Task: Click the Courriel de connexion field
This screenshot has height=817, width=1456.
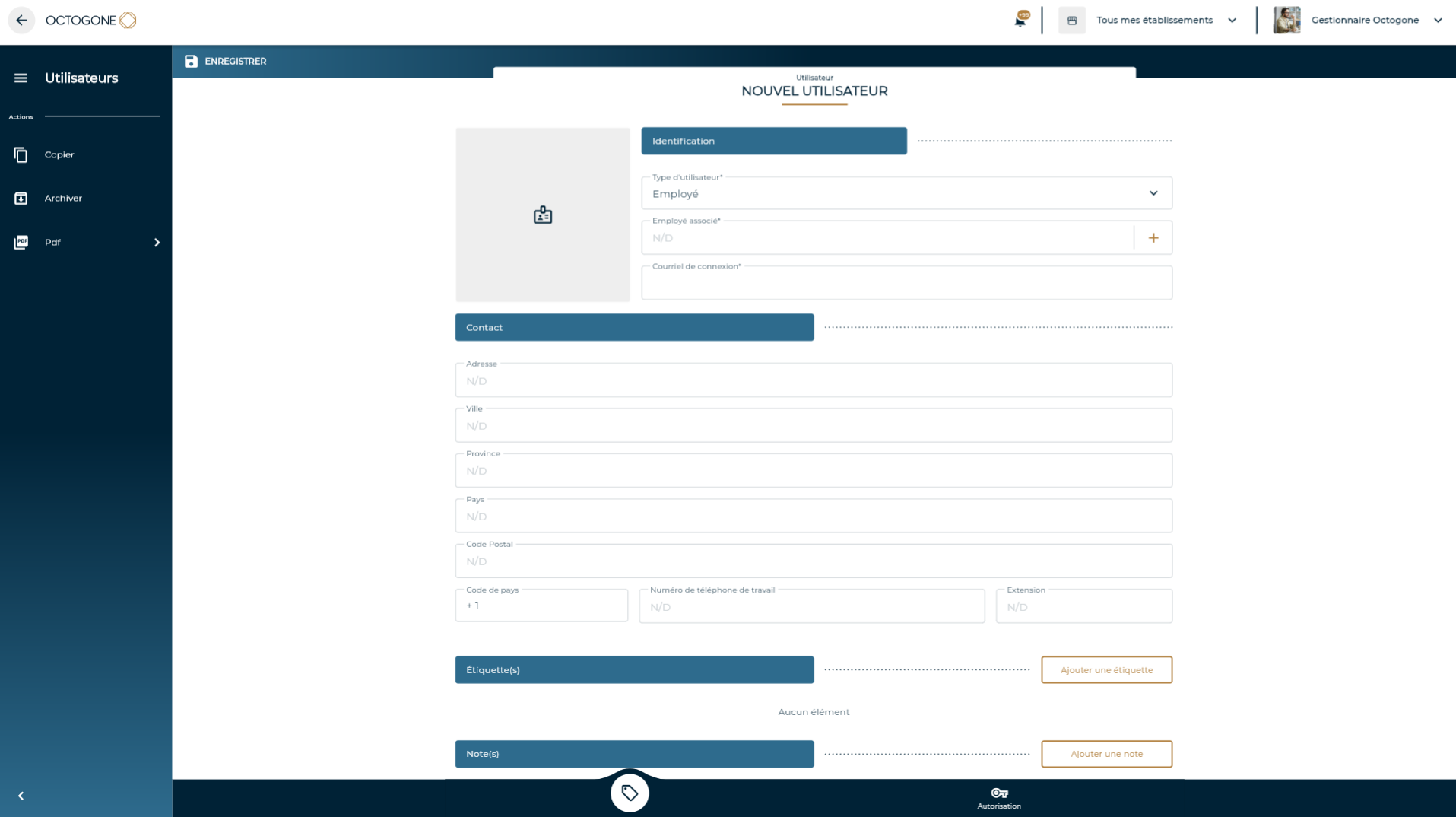Action: [x=906, y=283]
